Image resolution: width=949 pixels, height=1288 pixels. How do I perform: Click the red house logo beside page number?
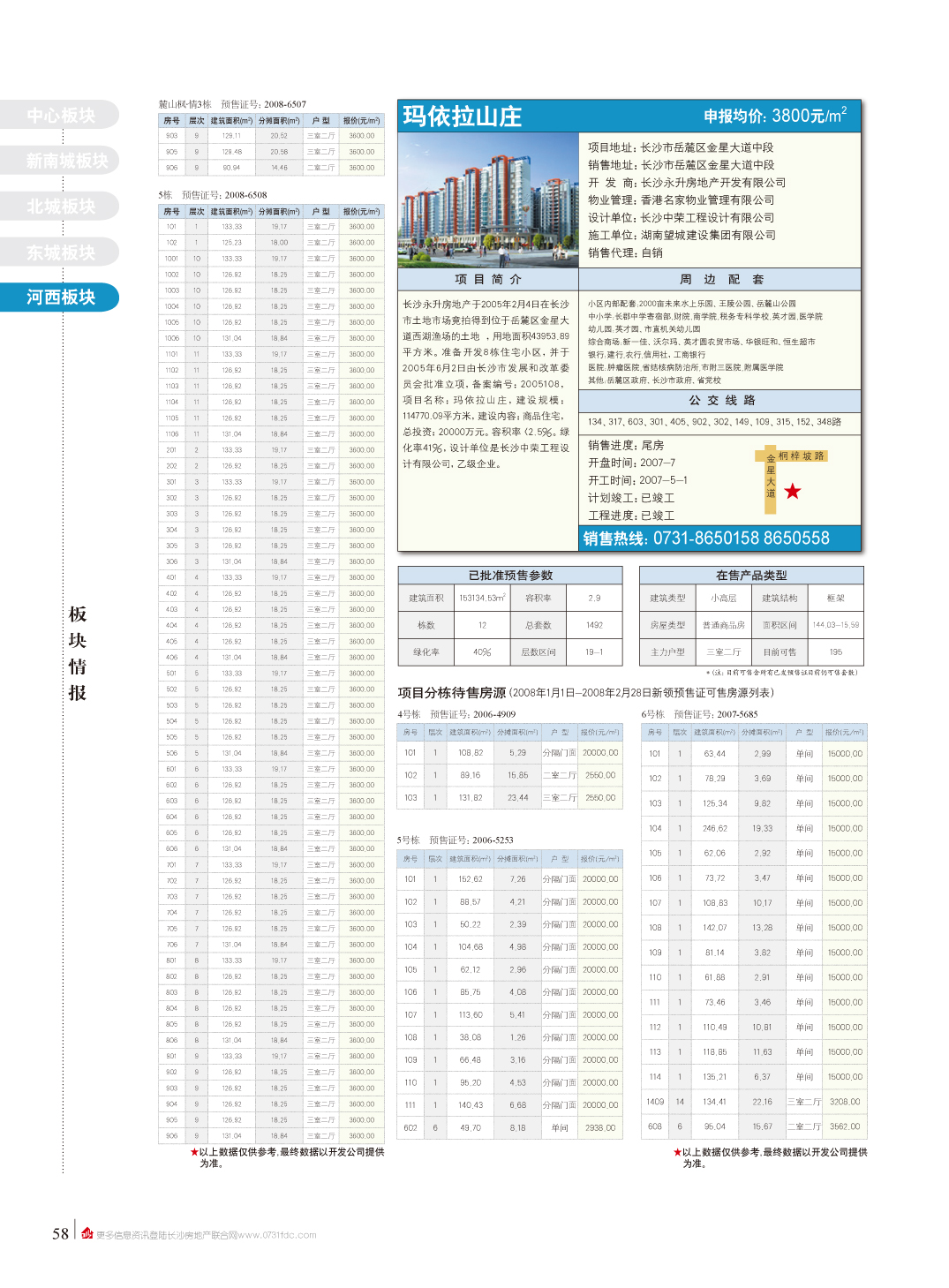87,1233
